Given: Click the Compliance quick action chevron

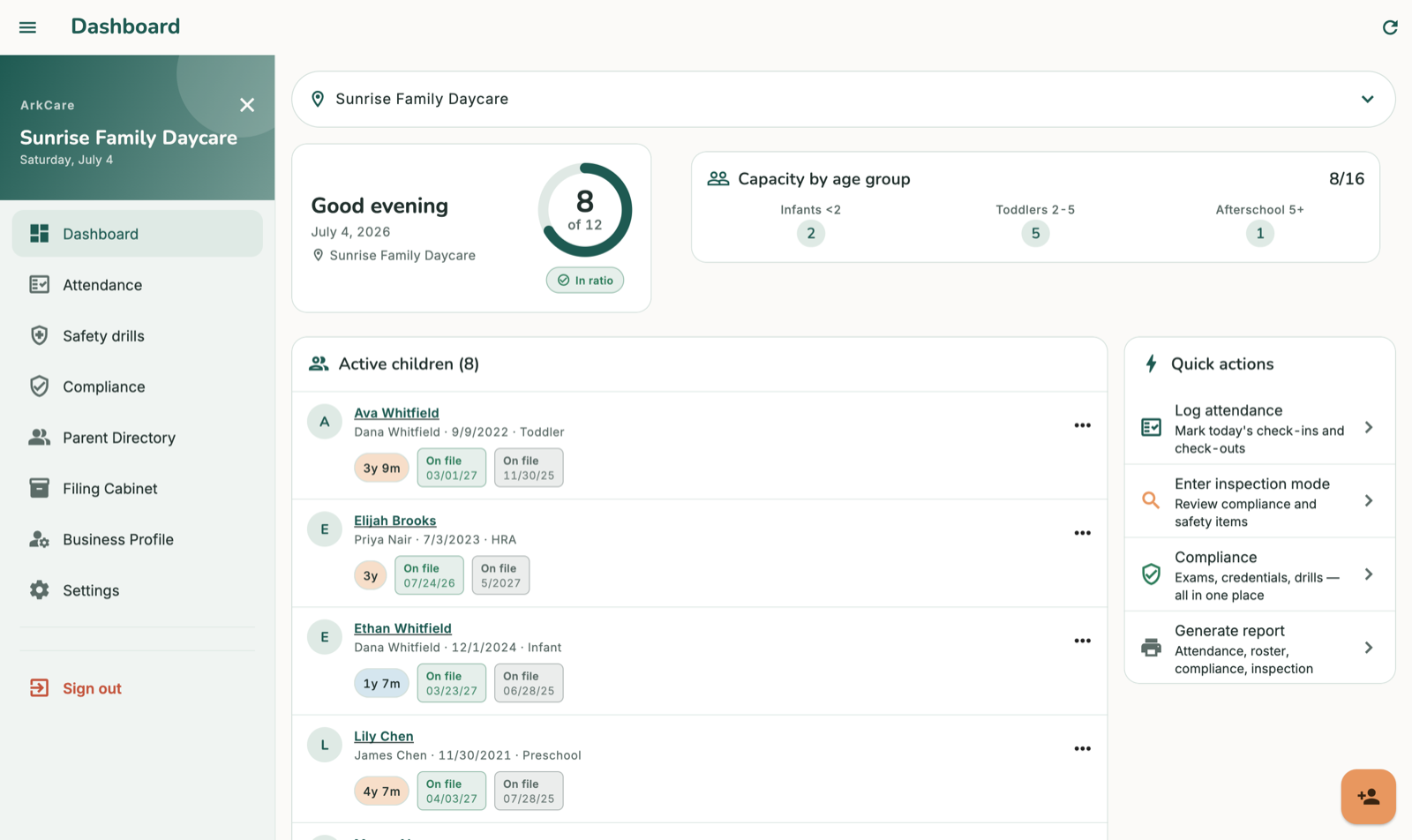Looking at the screenshot, I should pos(1369,574).
